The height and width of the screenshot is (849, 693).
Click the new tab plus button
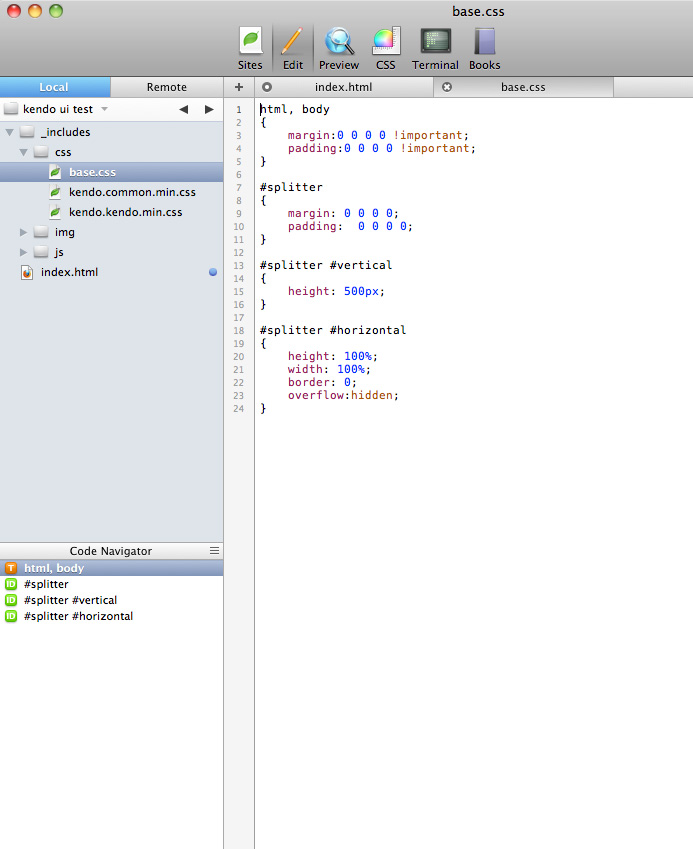click(239, 87)
